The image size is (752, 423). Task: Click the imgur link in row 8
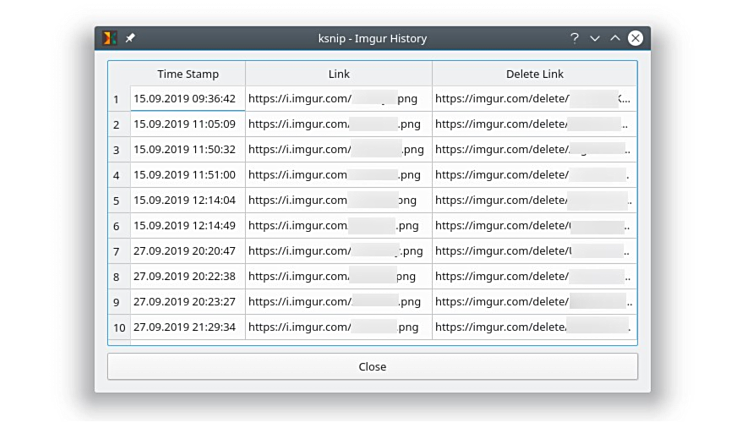338,276
